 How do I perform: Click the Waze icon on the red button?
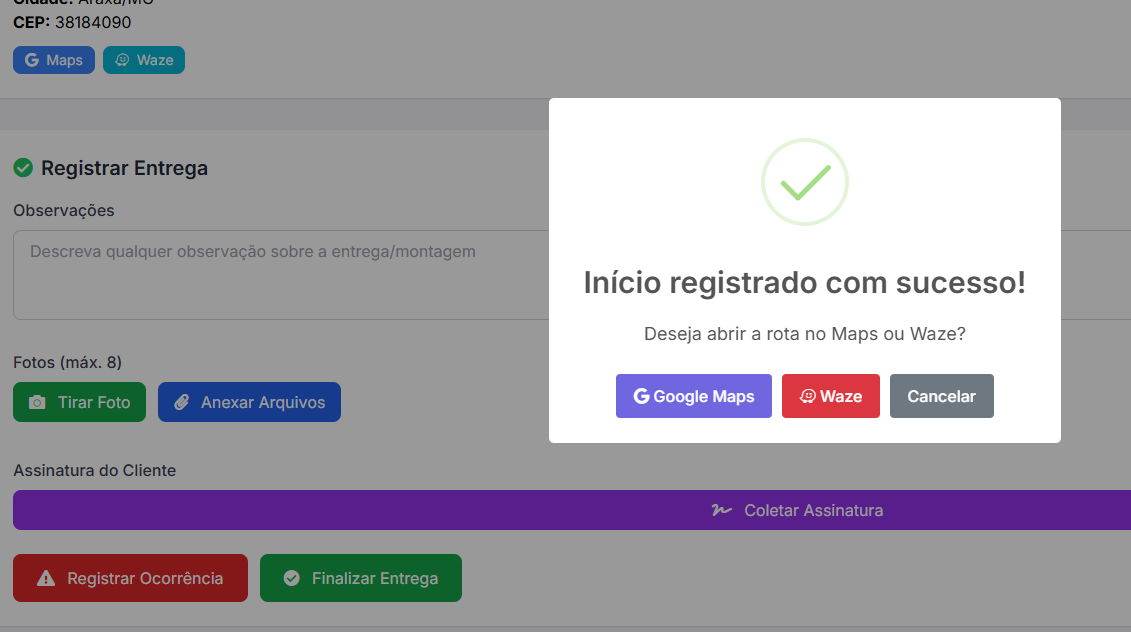[808, 396]
